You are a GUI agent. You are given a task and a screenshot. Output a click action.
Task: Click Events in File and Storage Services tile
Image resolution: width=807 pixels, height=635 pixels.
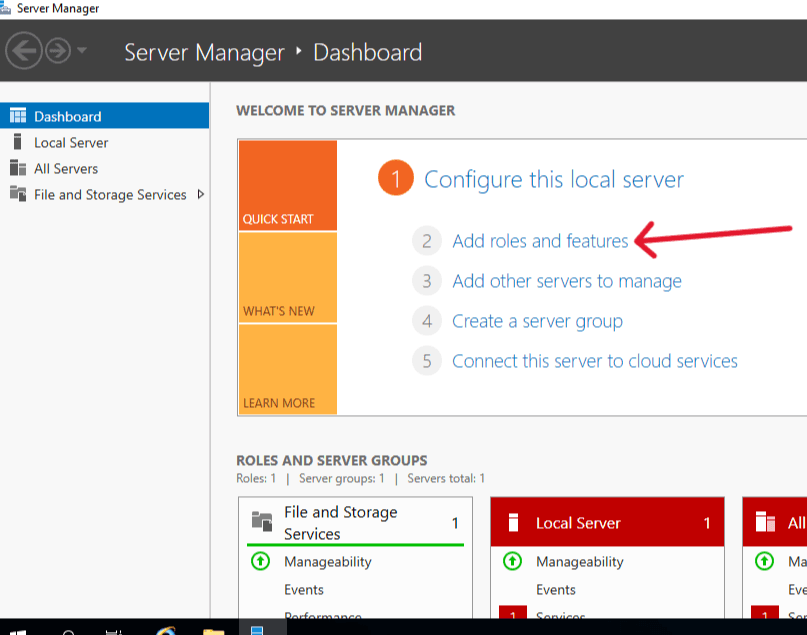(304, 590)
